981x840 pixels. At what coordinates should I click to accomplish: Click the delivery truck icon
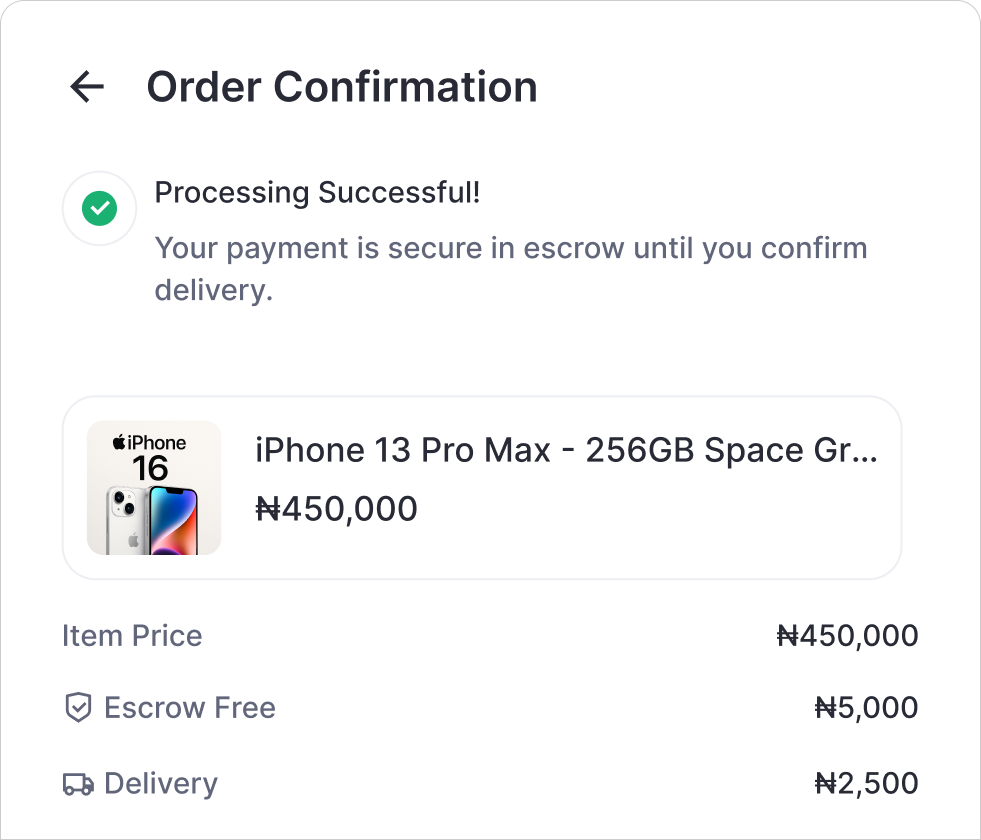click(78, 784)
